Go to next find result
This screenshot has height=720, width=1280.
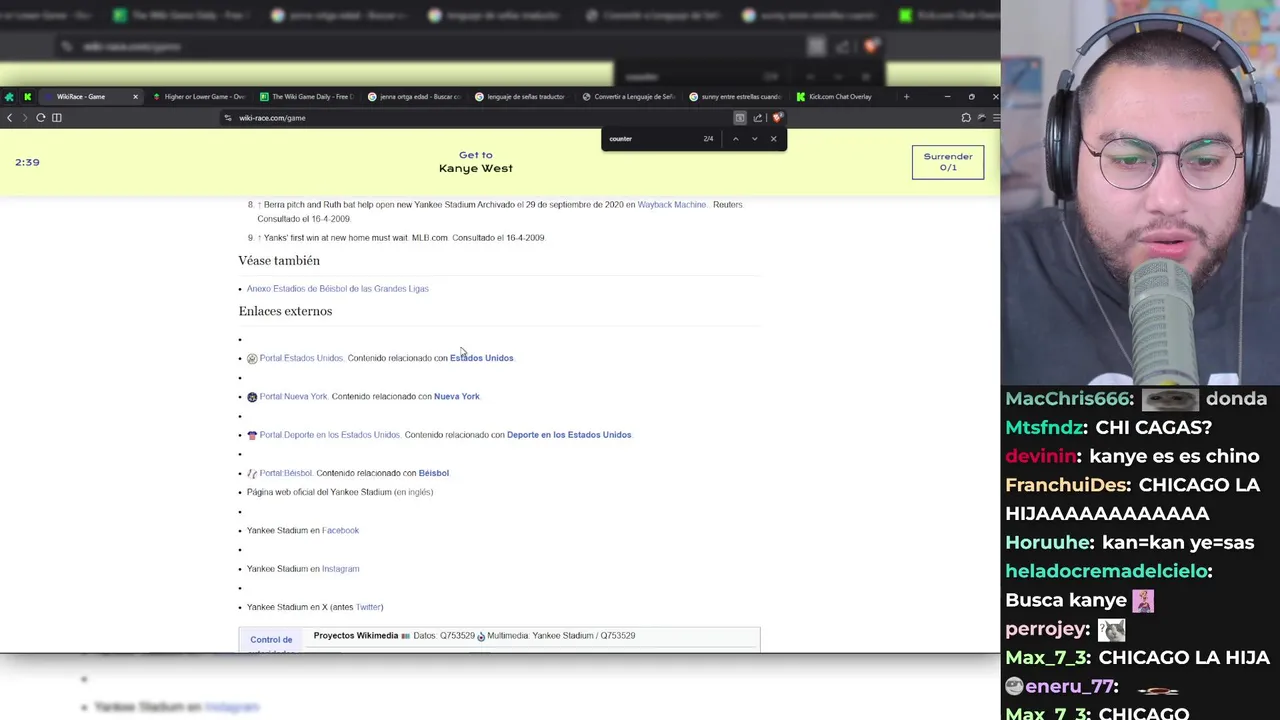(755, 139)
